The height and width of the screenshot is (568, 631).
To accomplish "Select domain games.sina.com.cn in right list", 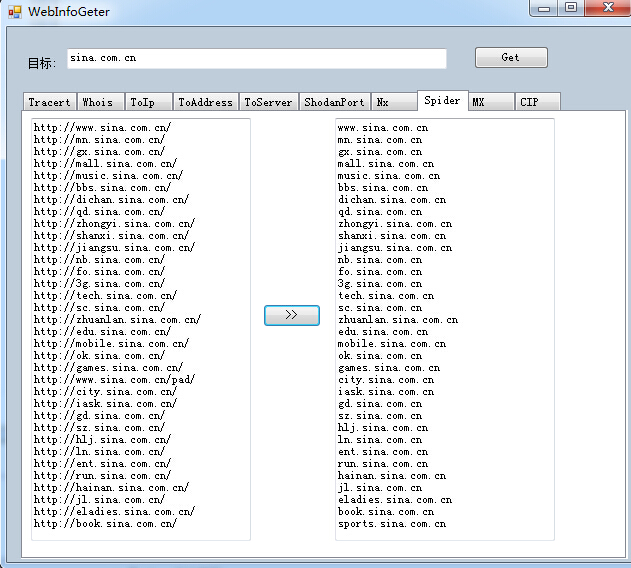I will [x=389, y=368].
